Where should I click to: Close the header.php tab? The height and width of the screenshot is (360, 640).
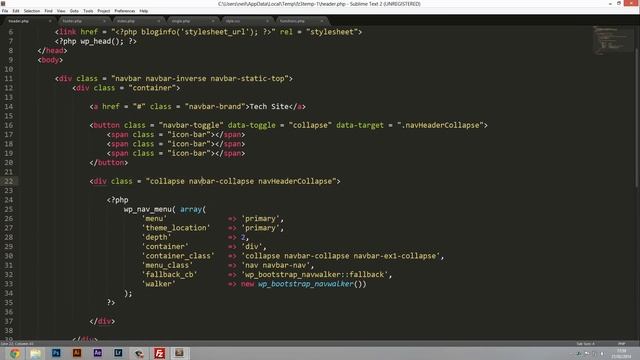pos(50,21)
